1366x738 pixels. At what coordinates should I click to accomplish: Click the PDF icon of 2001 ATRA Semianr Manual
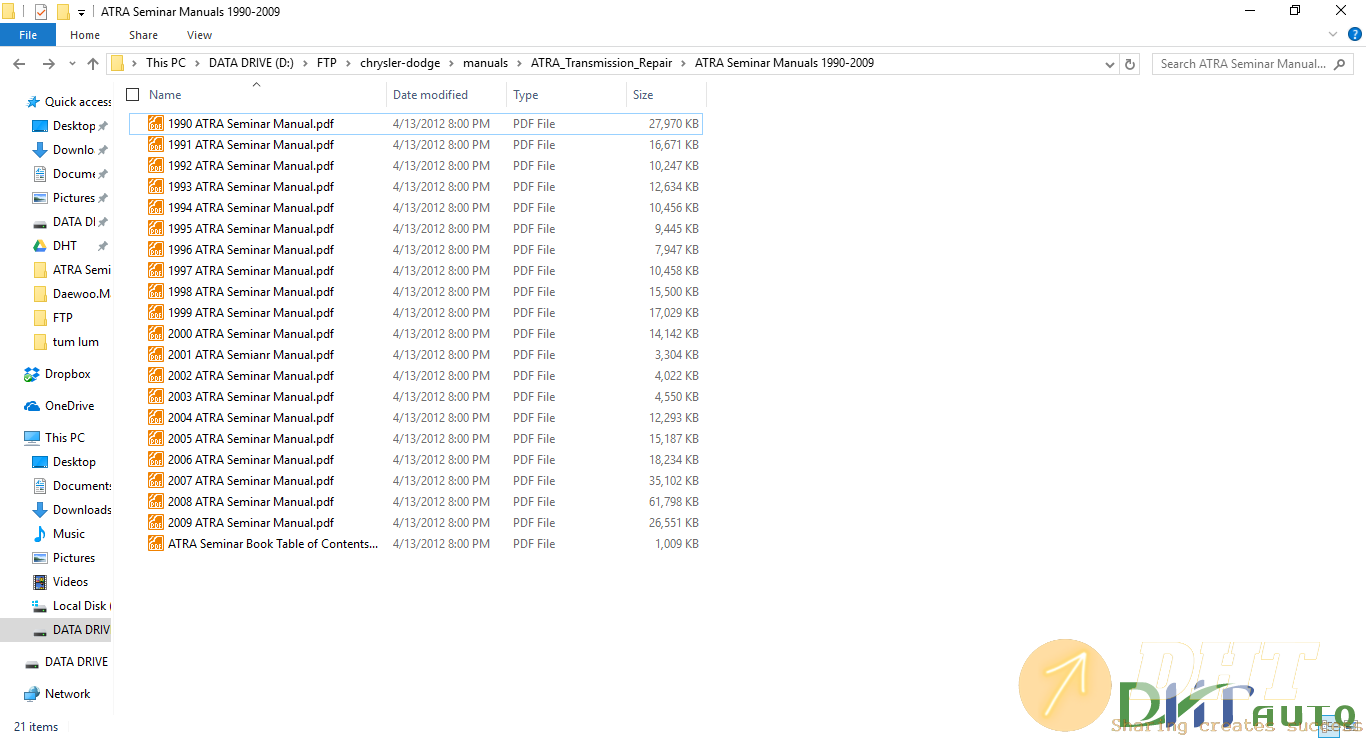pos(155,355)
